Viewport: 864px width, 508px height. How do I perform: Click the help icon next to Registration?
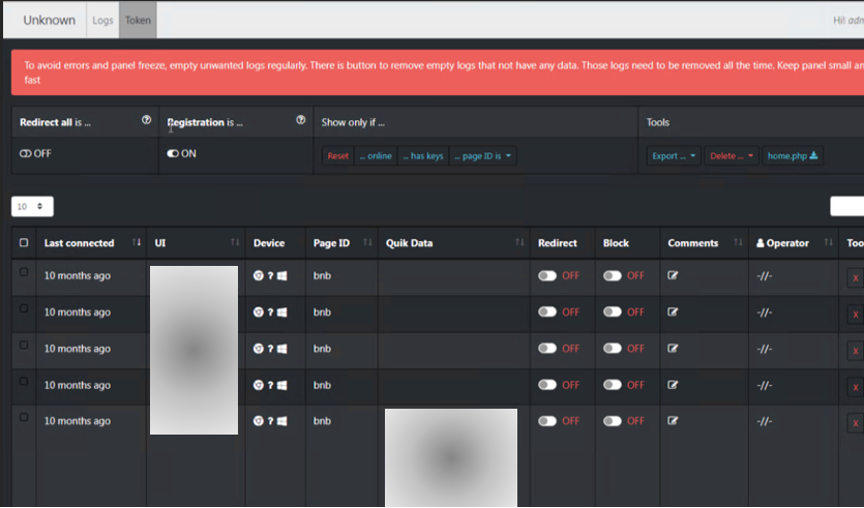pyautogui.click(x=301, y=121)
